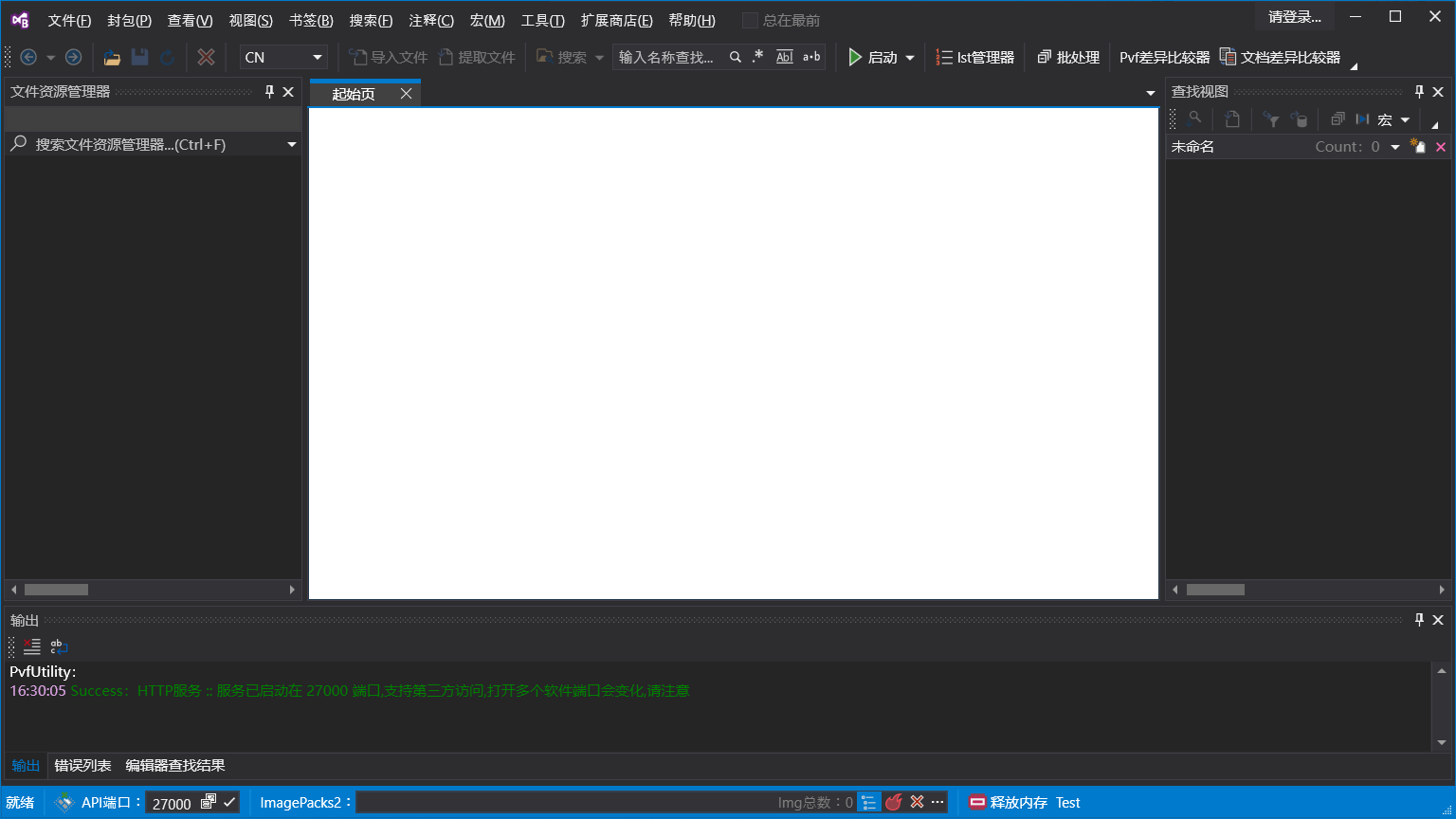The image size is (1456, 819).
Task: Click the magnifier icon in name search
Action: click(x=735, y=57)
